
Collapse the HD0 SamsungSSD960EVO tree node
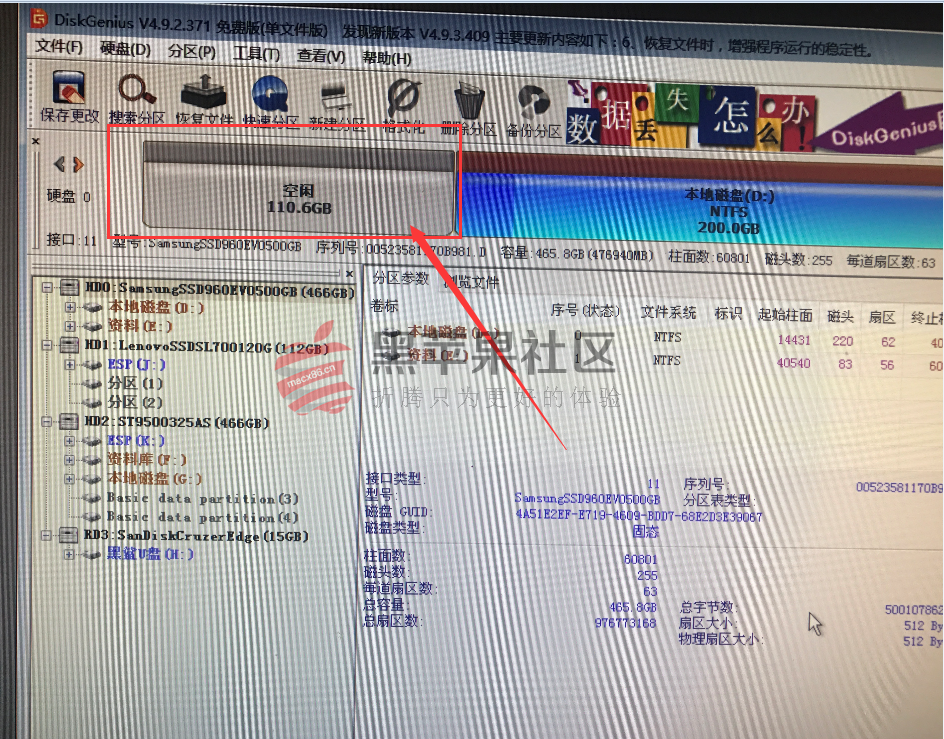coord(47,287)
